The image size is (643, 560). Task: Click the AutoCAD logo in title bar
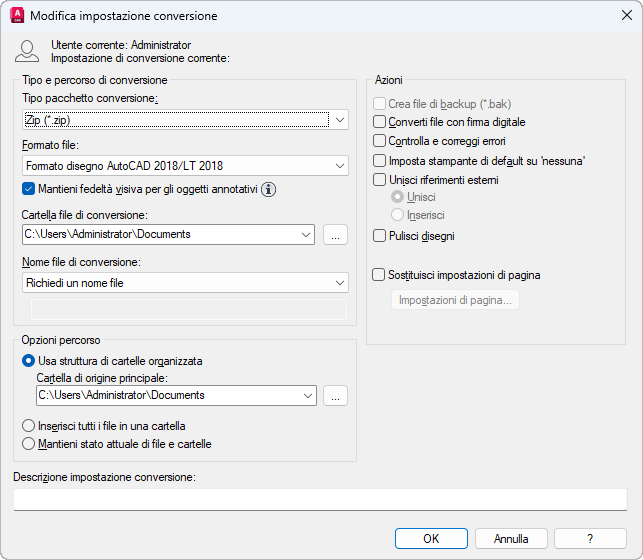[16, 16]
